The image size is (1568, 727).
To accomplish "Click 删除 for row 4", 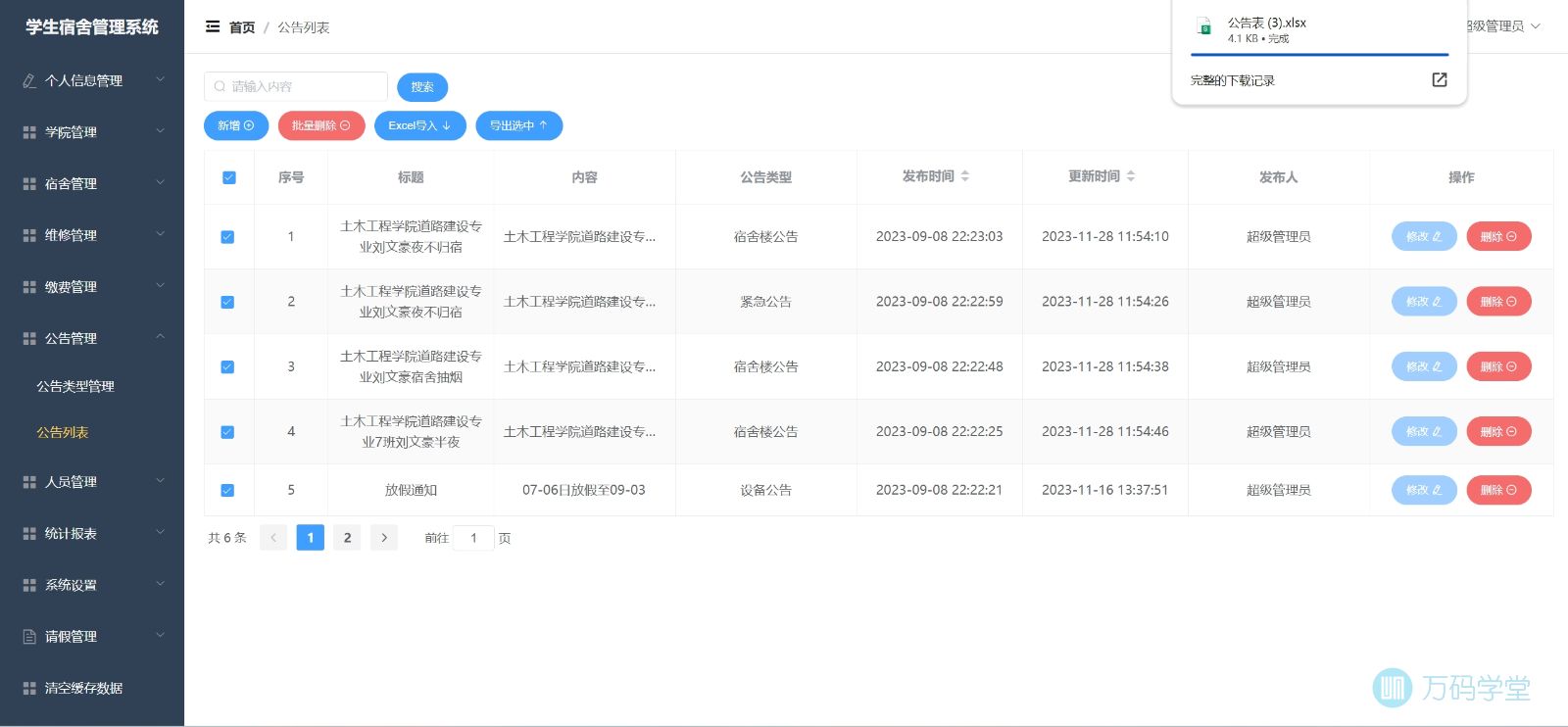I will (x=1498, y=431).
